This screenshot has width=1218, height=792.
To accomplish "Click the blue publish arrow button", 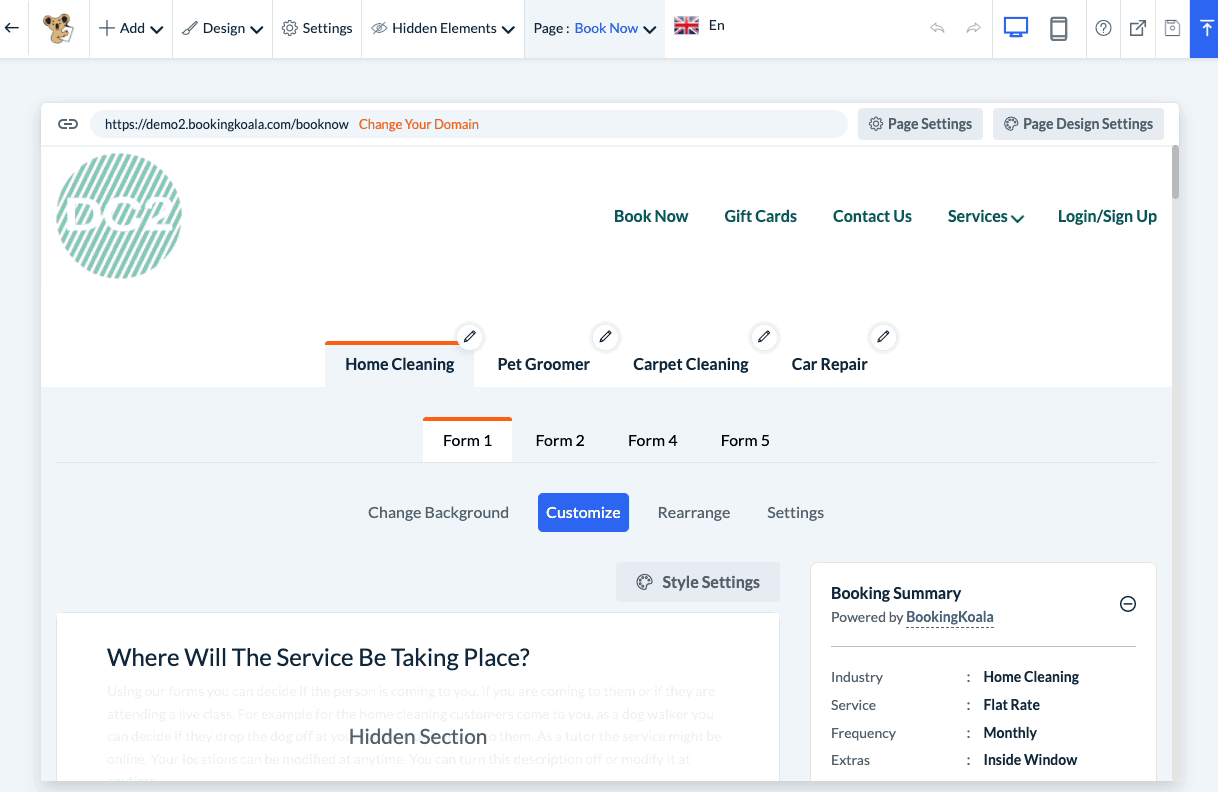I will coord(1204,28).
